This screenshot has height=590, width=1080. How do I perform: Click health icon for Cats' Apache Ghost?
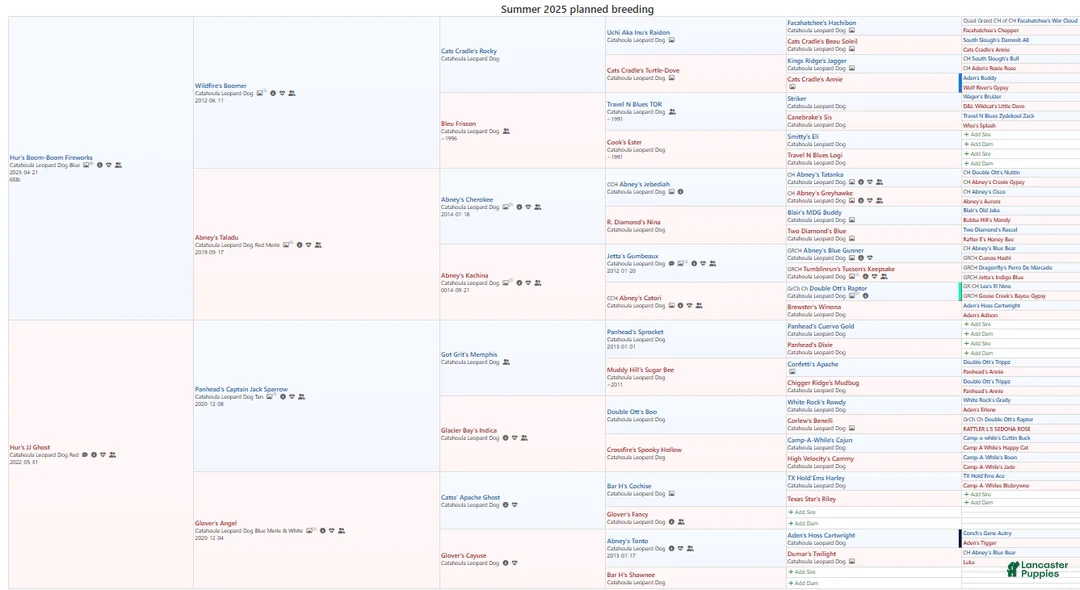point(515,505)
